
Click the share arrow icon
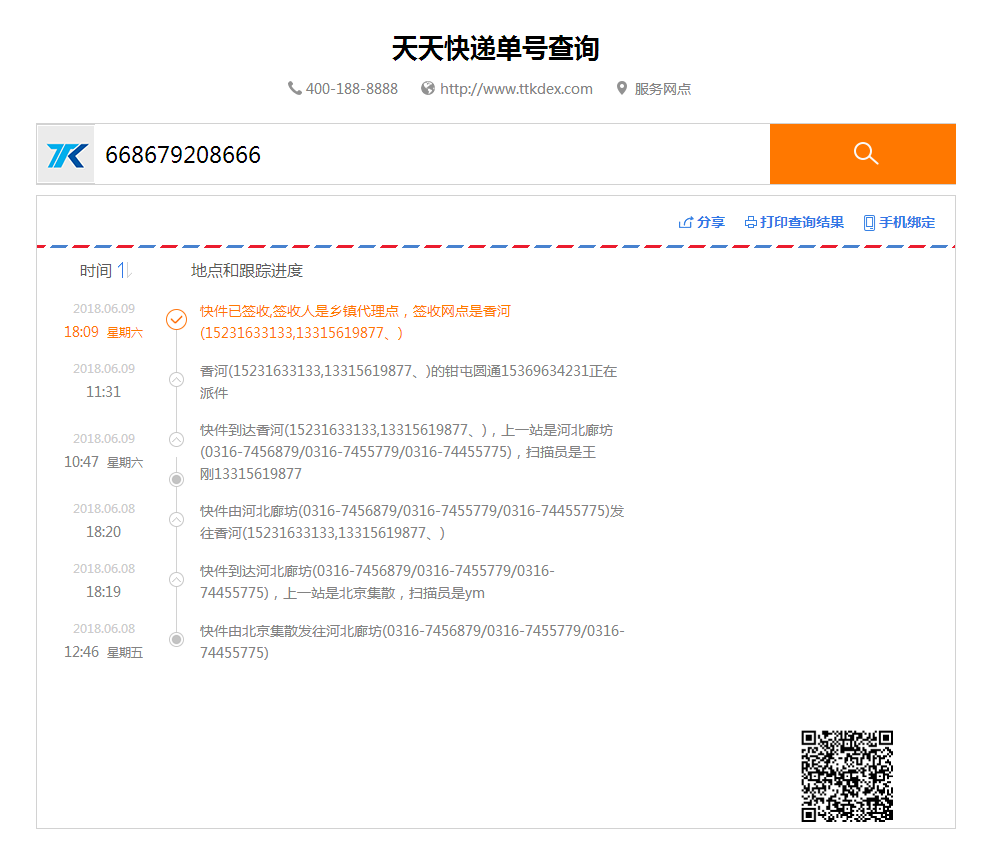coord(685,223)
